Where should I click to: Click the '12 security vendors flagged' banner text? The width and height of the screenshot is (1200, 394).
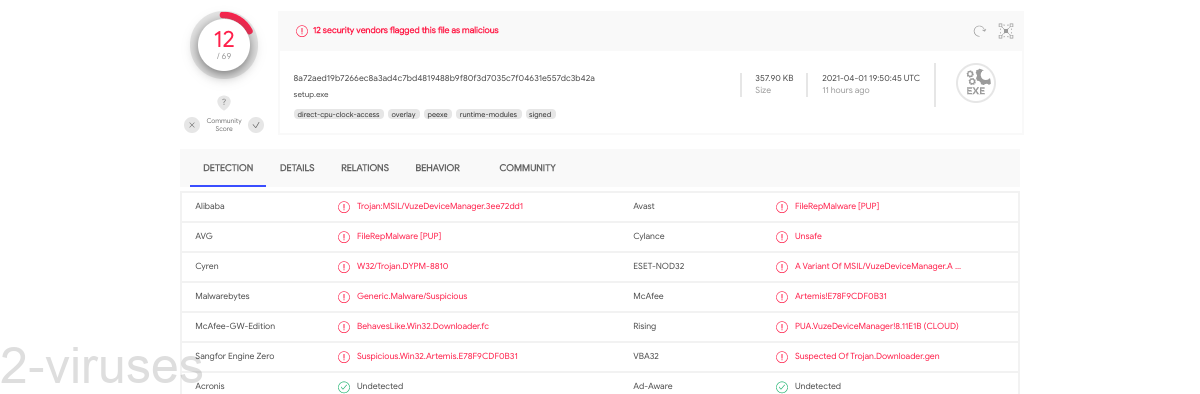(406, 31)
